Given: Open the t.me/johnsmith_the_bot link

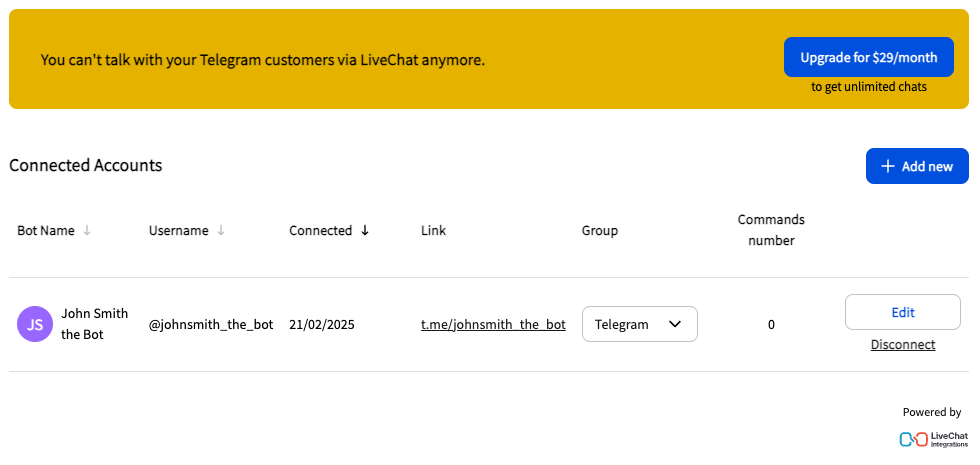Looking at the screenshot, I should point(493,324).
